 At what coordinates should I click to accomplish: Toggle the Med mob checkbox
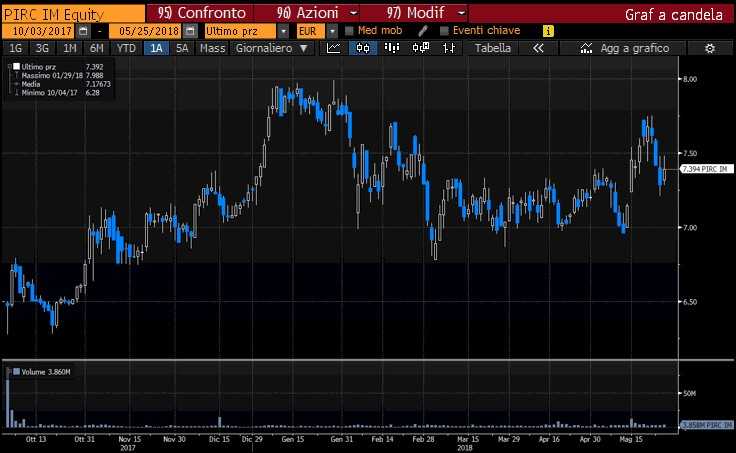(349, 31)
